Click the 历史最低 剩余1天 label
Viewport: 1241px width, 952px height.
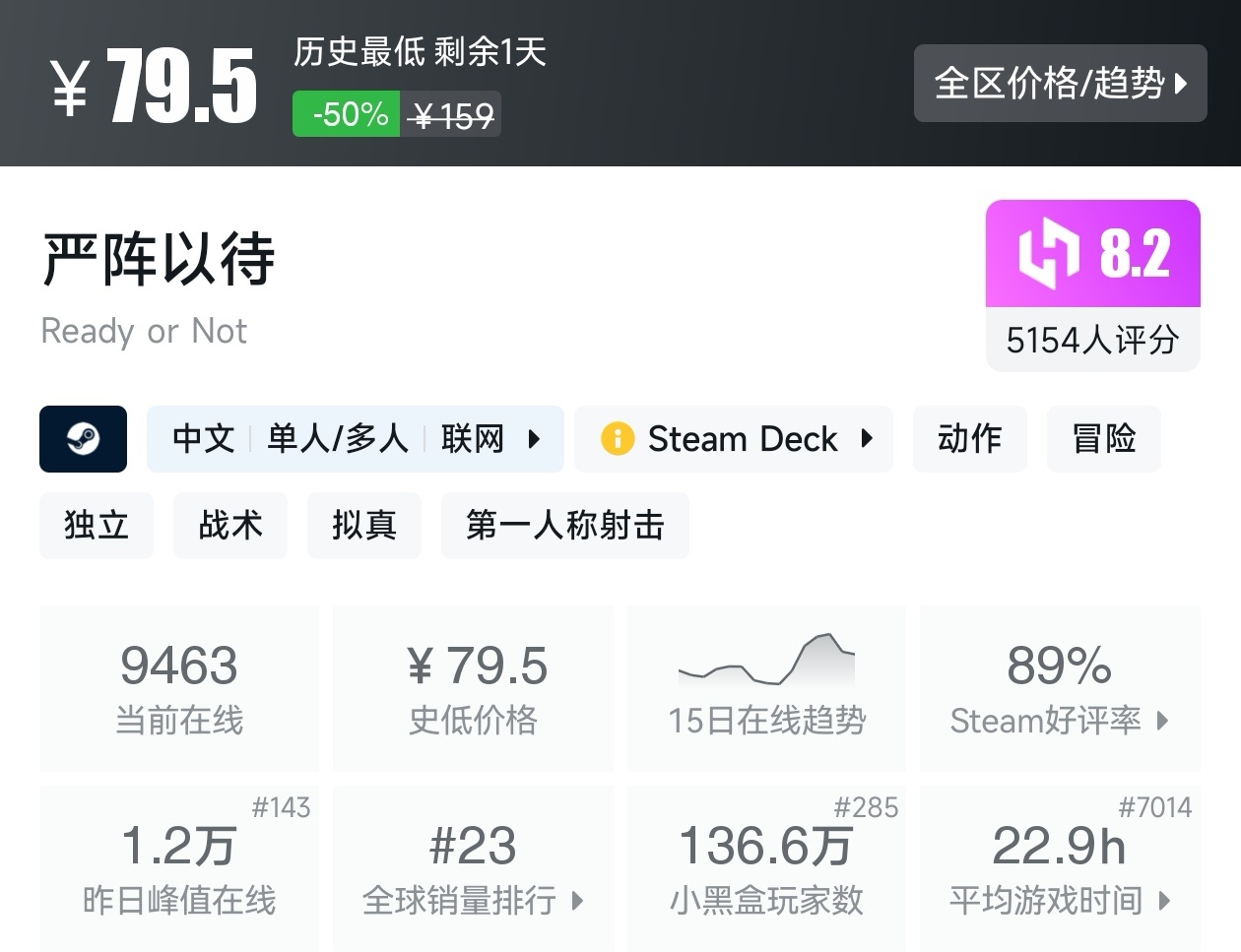(420, 51)
